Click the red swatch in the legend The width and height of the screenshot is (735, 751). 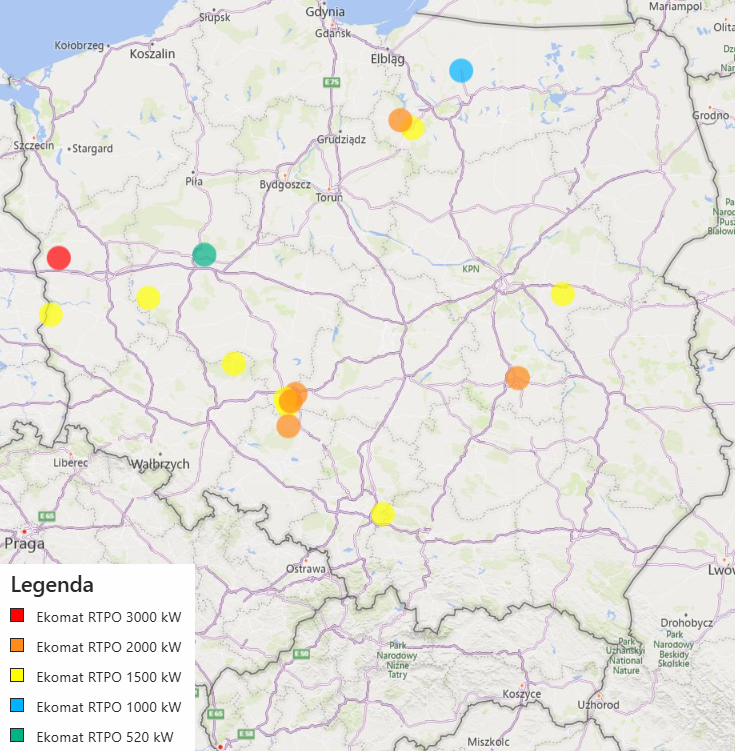pyautogui.click(x=16, y=616)
